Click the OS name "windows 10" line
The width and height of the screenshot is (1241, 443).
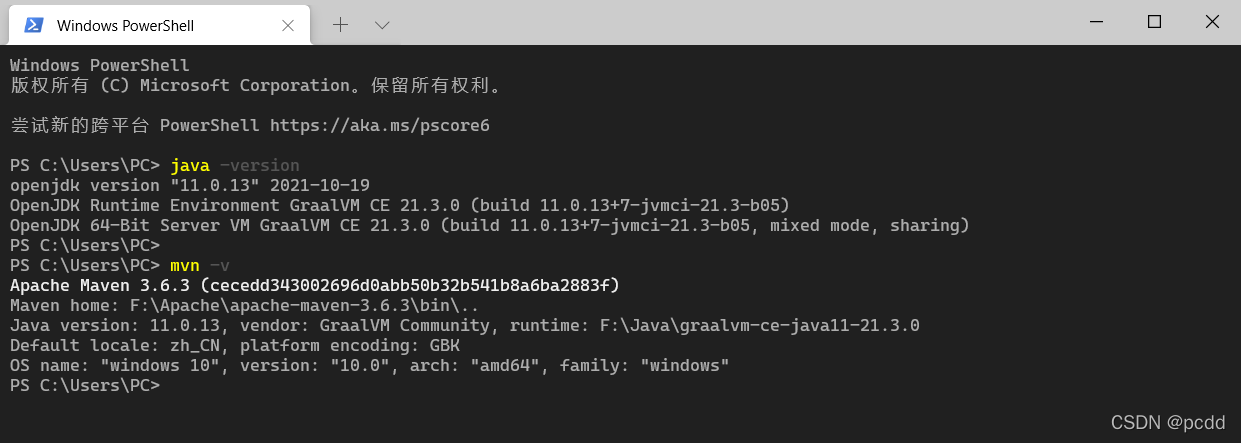[x=369, y=365]
